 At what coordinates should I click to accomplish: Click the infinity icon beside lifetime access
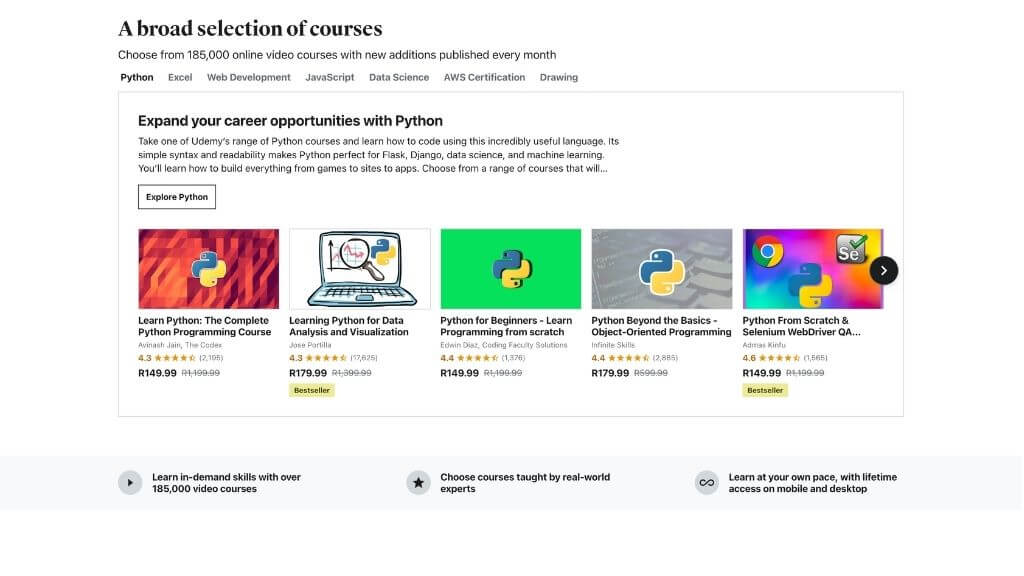tap(707, 483)
